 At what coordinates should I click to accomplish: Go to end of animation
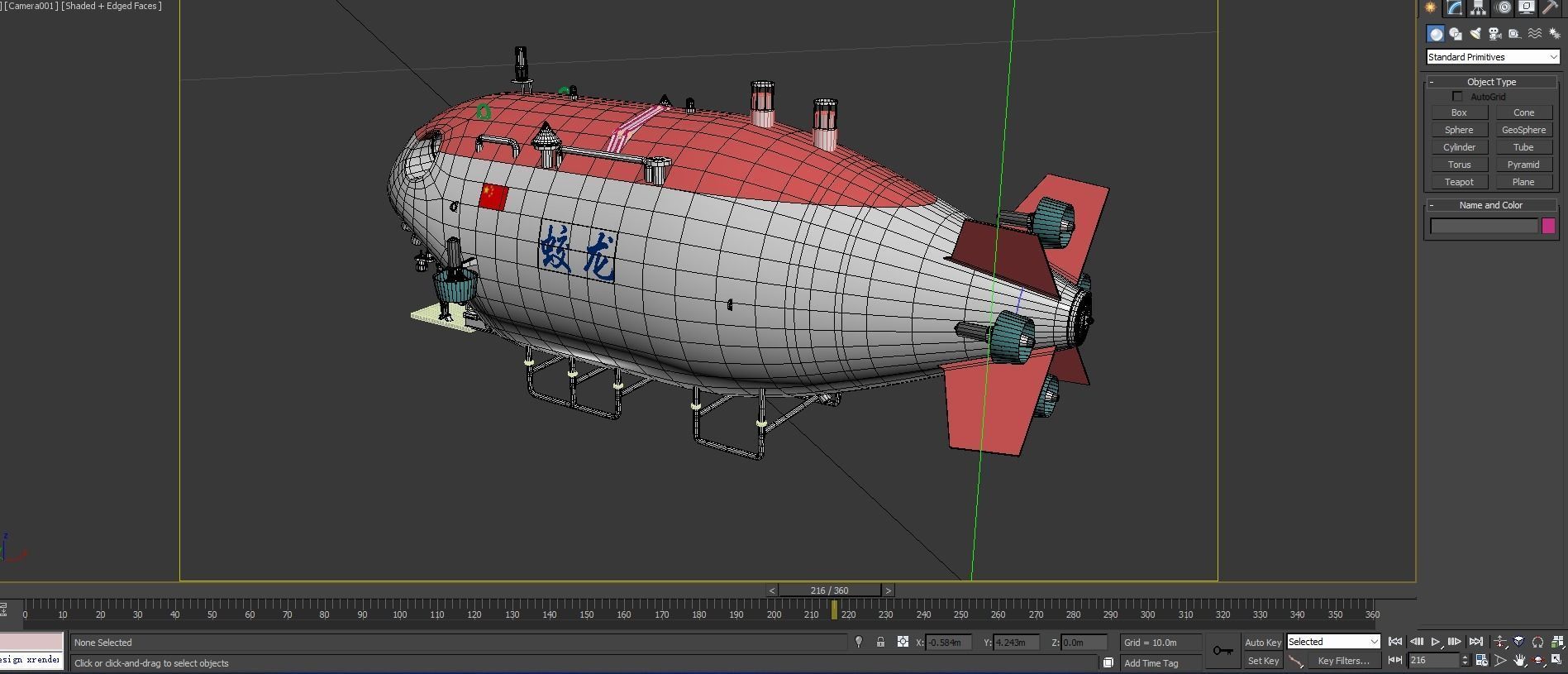(1475, 642)
